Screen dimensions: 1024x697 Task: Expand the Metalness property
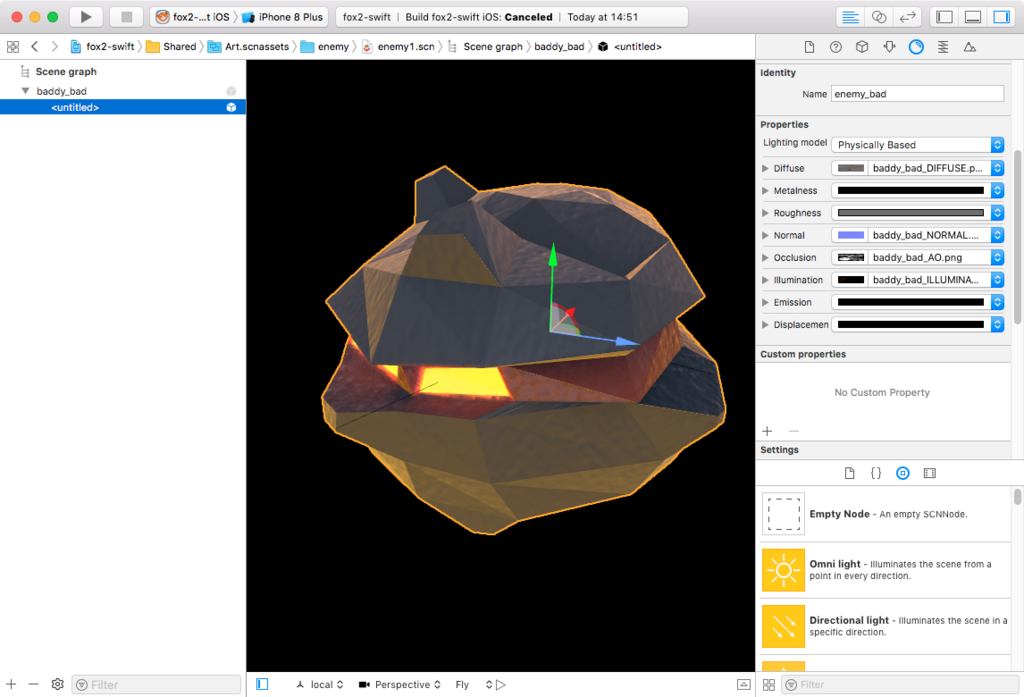[765, 191]
